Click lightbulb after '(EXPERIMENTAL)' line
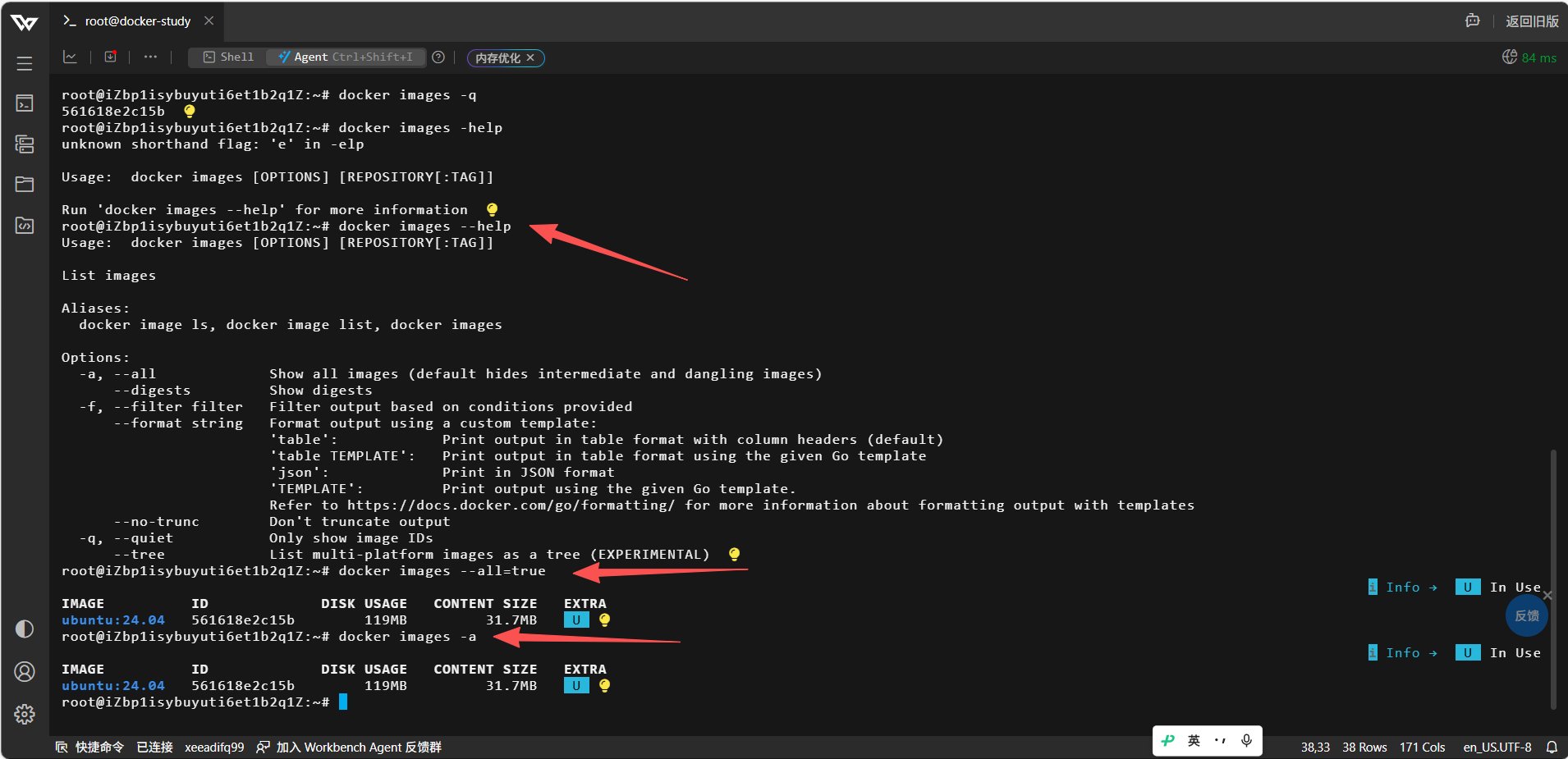1568x759 pixels. 734,554
